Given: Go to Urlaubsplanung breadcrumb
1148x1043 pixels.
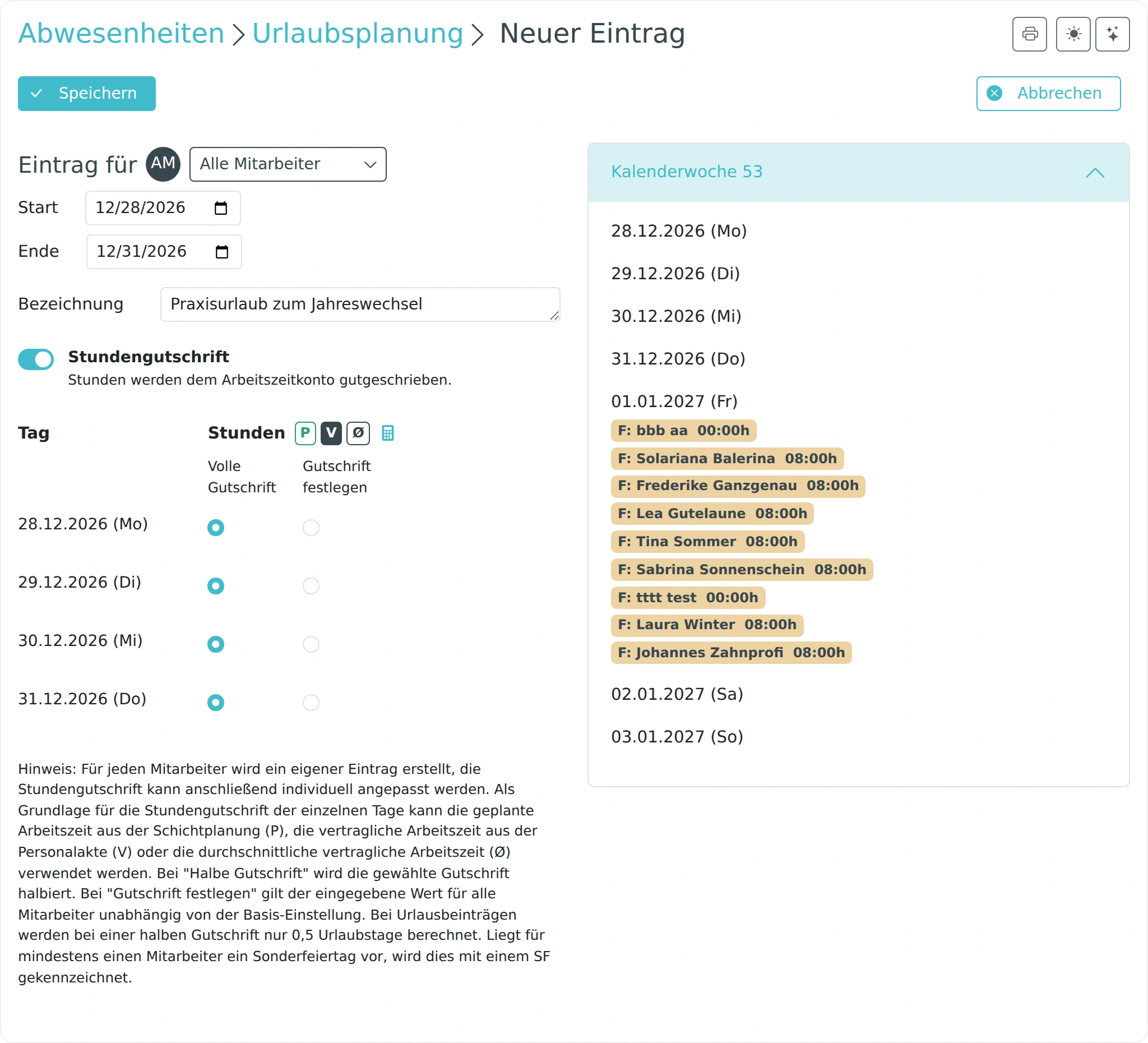Looking at the screenshot, I should click(x=358, y=33).
